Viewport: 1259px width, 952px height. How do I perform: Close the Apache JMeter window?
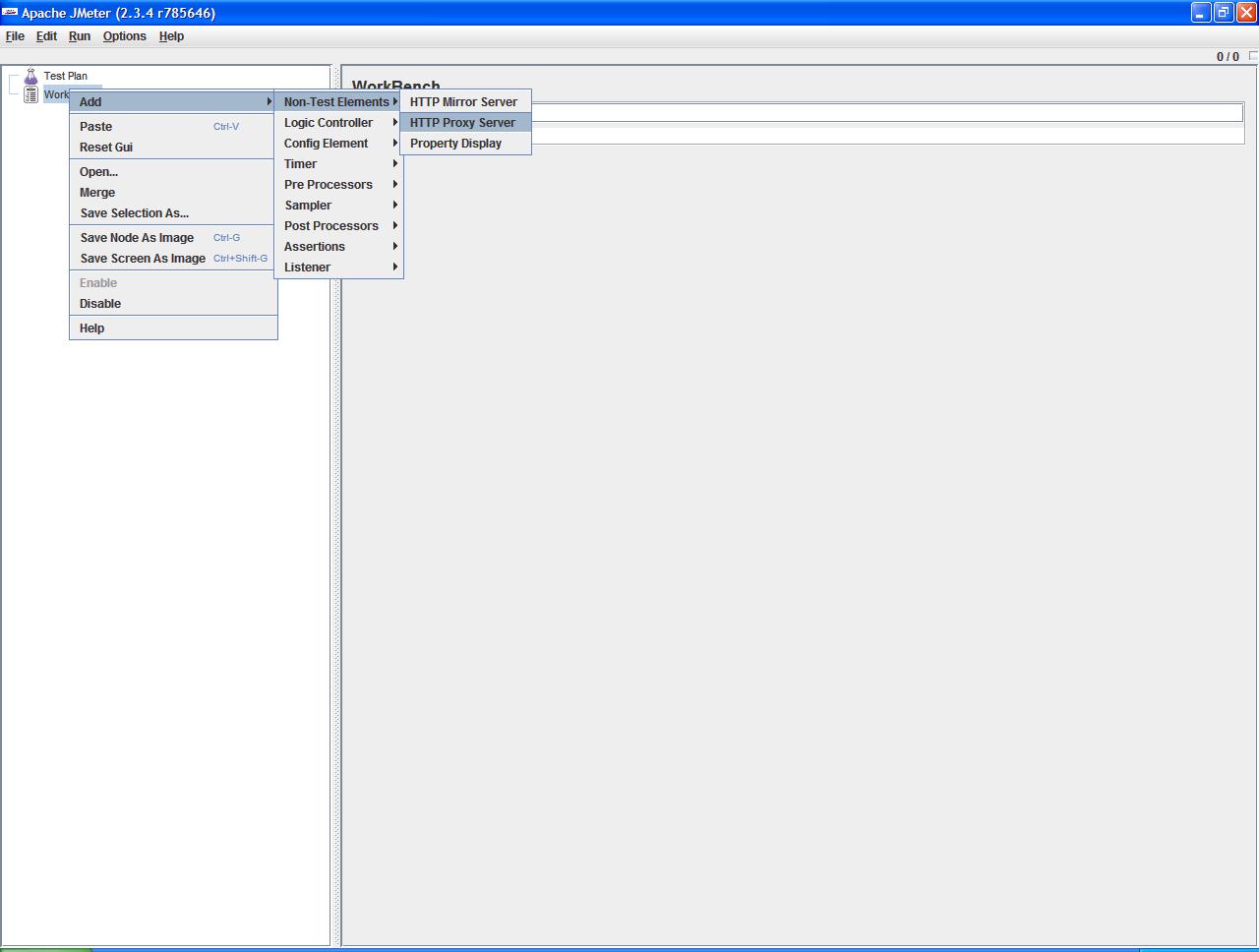point(1246,13)
